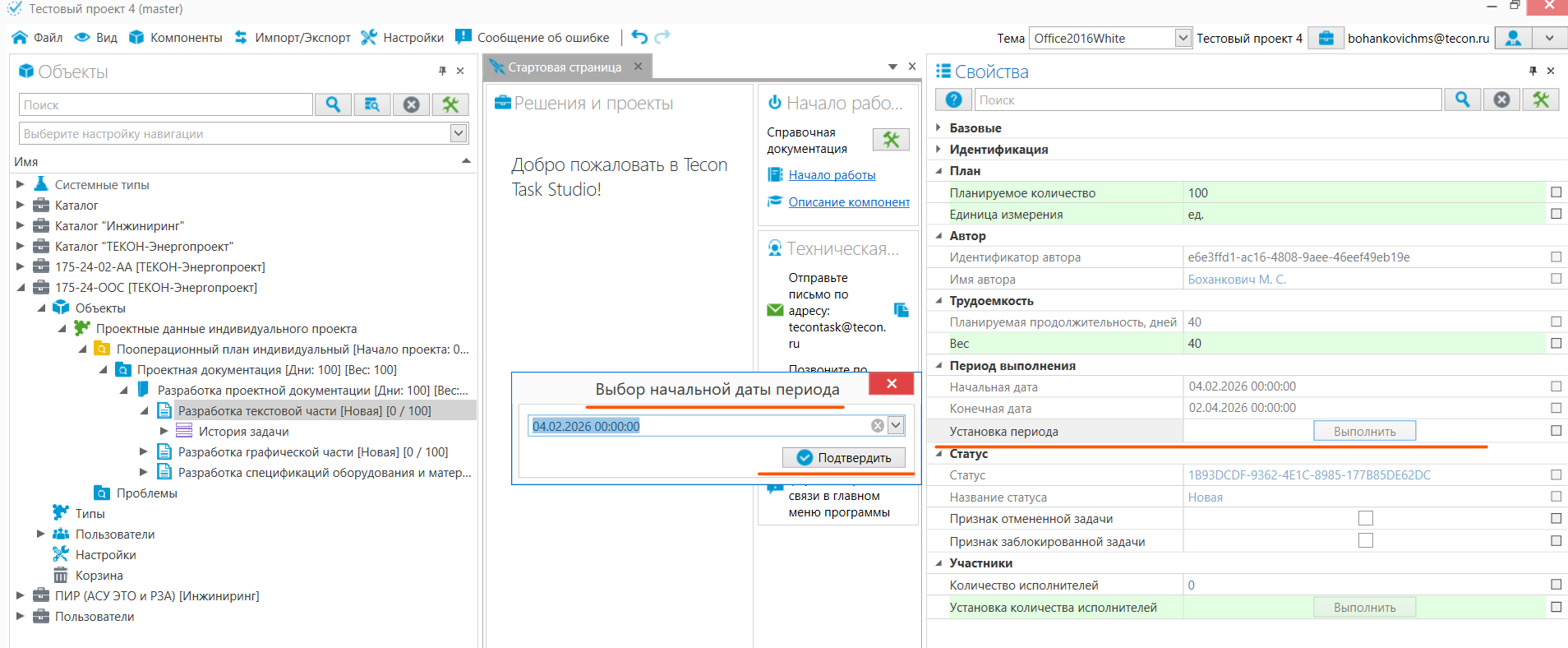Click the undo arrow in toolbar

pyautogui.click(x=639, y=37)
